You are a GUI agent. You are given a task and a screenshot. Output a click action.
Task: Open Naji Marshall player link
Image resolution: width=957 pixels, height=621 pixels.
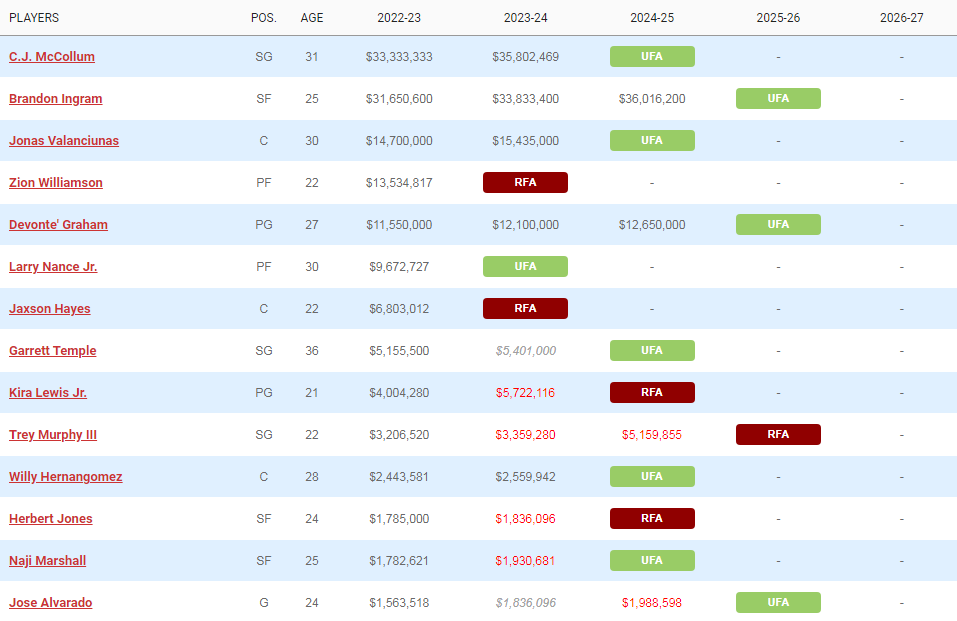48,561
